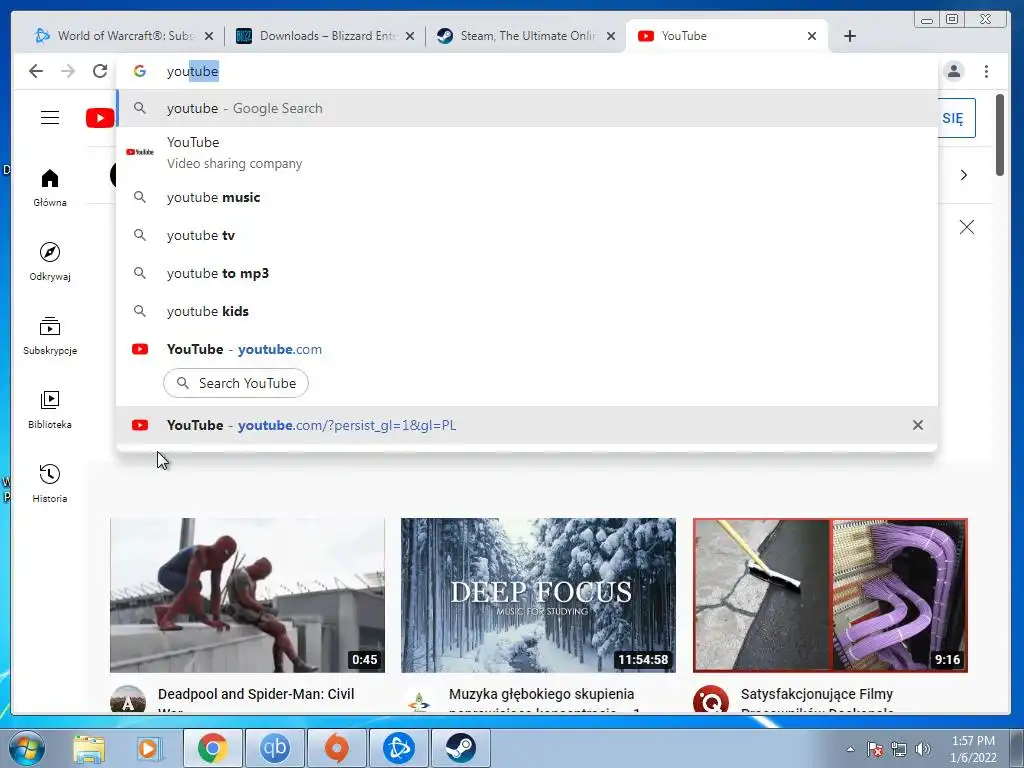Click Chrome icon in taskbar
The image size is (1024, 768).
click(x=212, y=748)
